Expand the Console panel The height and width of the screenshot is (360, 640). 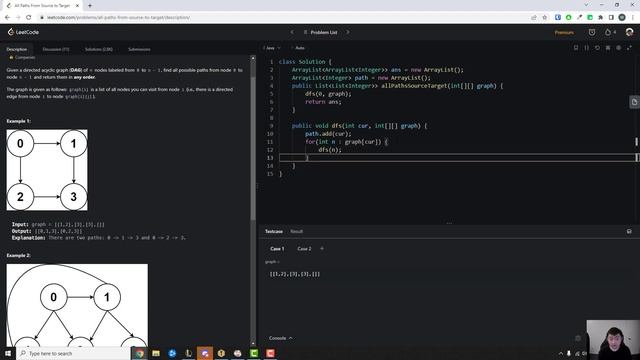click(280, 338)
